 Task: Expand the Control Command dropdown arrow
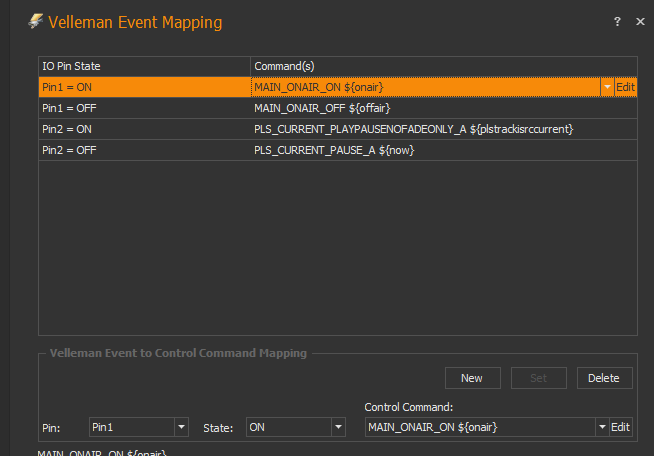click(x=602, y=427)
